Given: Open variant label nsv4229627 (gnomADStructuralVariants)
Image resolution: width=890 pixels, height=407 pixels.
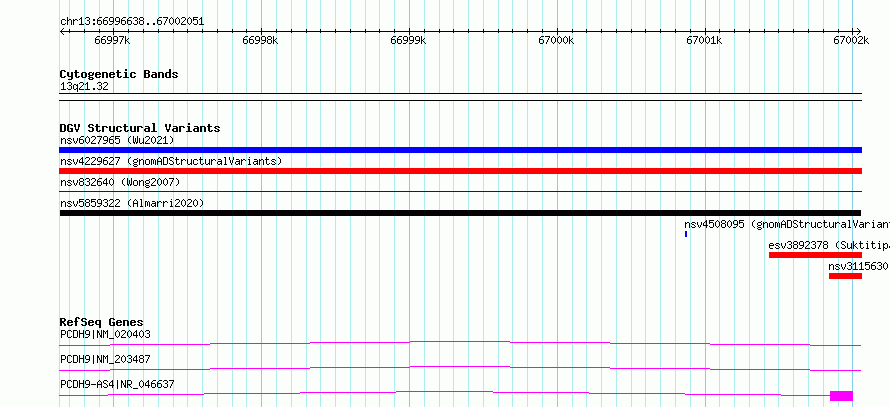Looking at the screenshot, I should 171,161.
